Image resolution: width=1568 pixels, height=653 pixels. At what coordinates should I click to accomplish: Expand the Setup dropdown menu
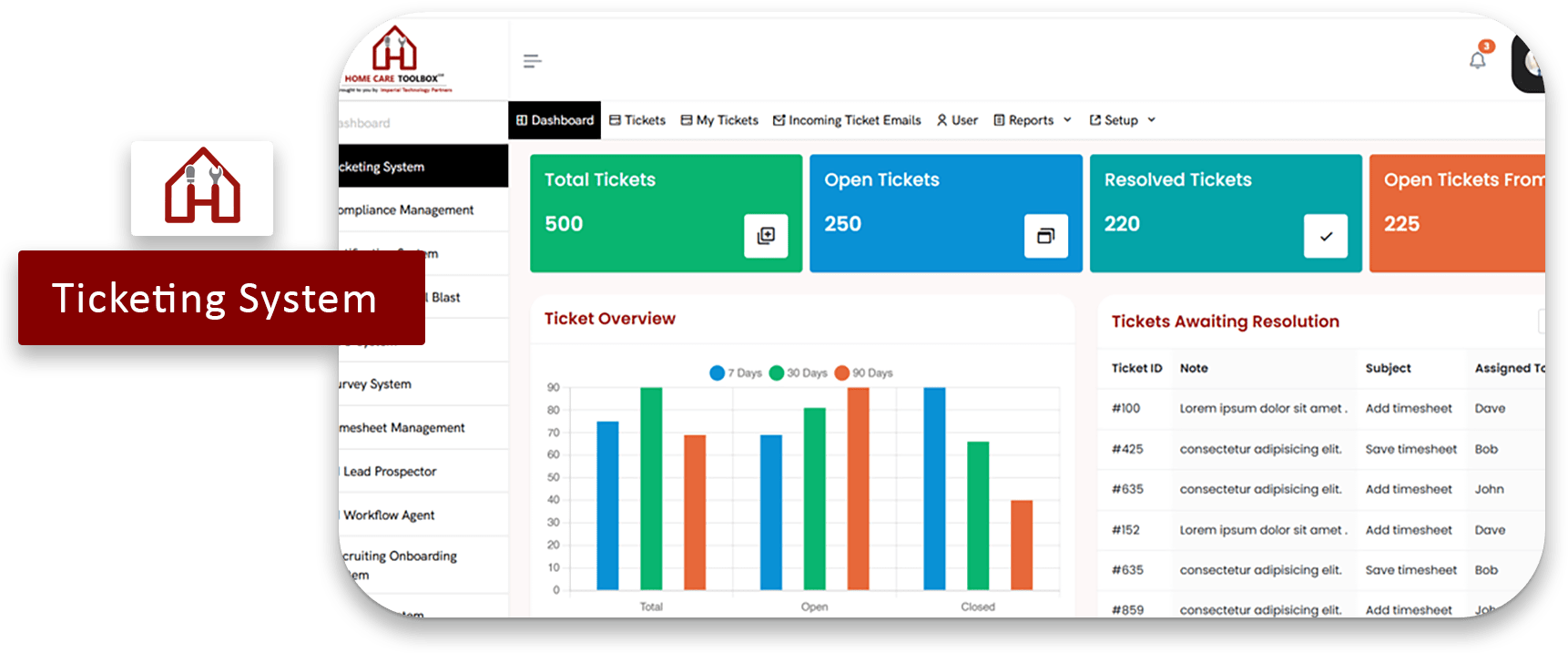(1122, 120)
